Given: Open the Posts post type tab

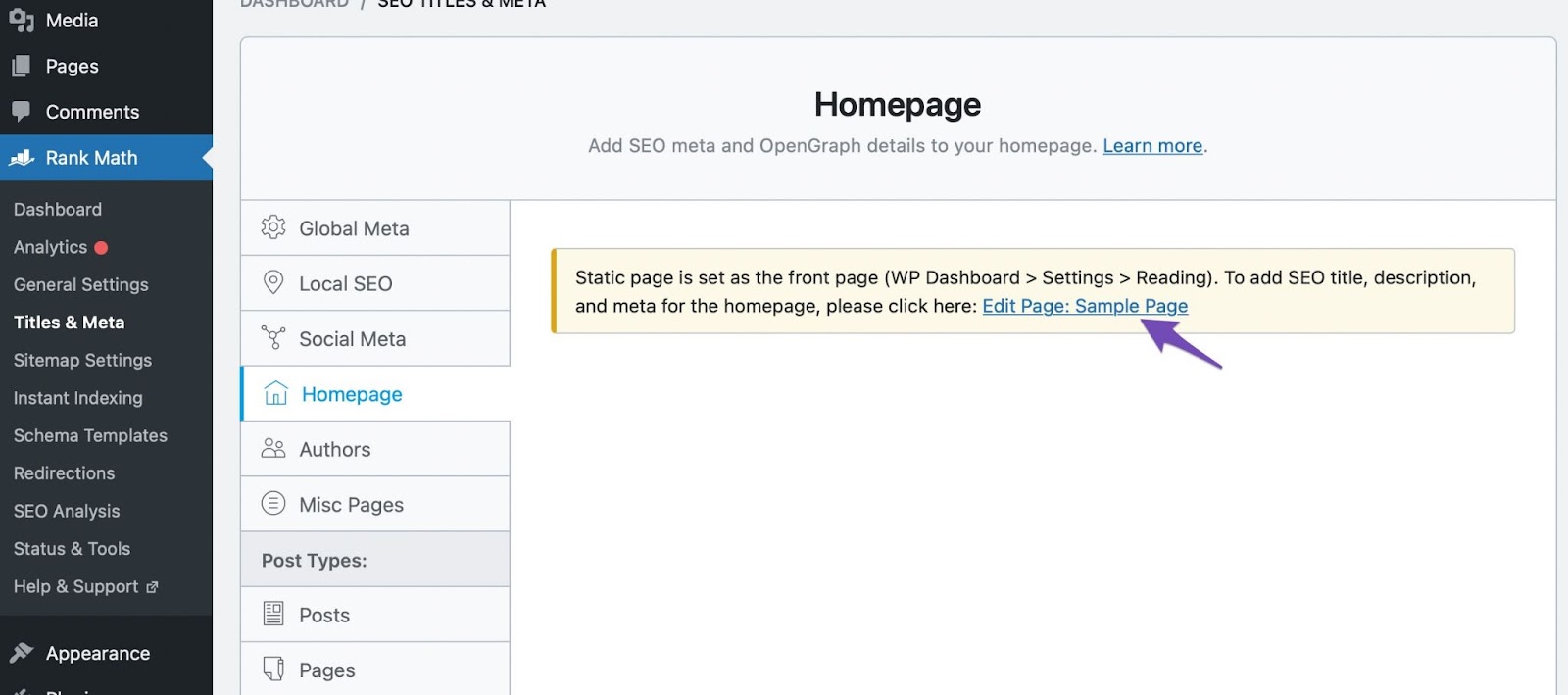Looking at the screenshot, I should point(375,615).
